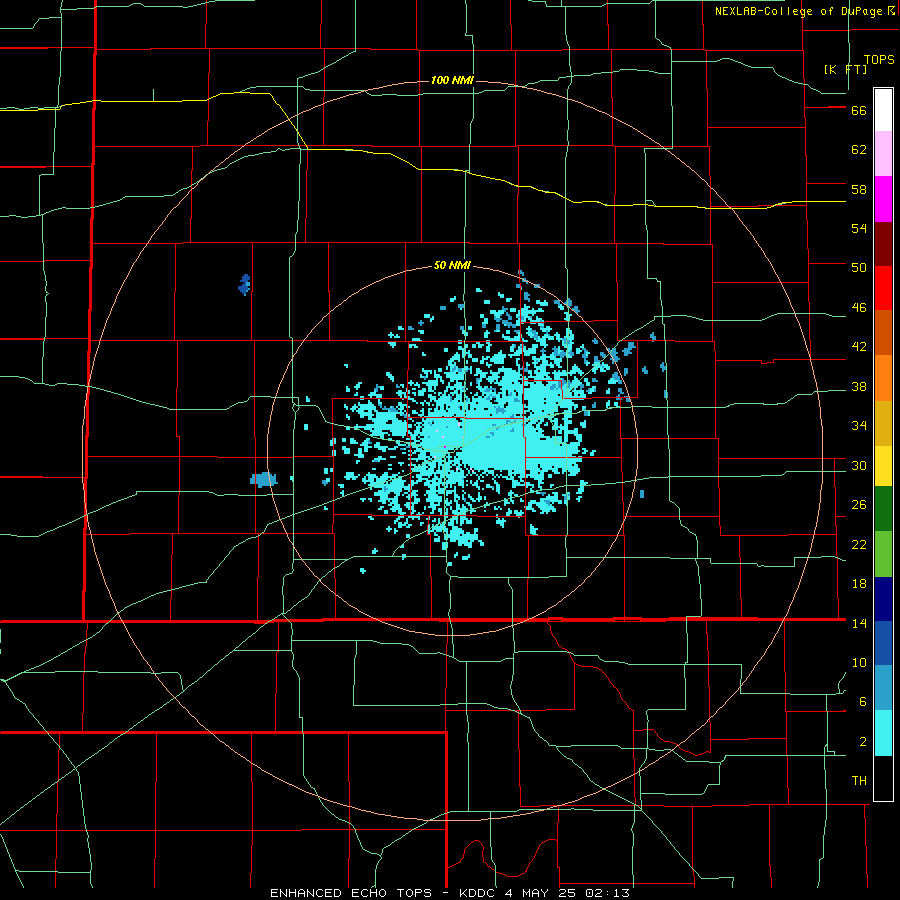Screen dimensions: 900x900
Task: Click the bright red legend swatch near 50
Action: pyautogui.click(x=883, y=288)
